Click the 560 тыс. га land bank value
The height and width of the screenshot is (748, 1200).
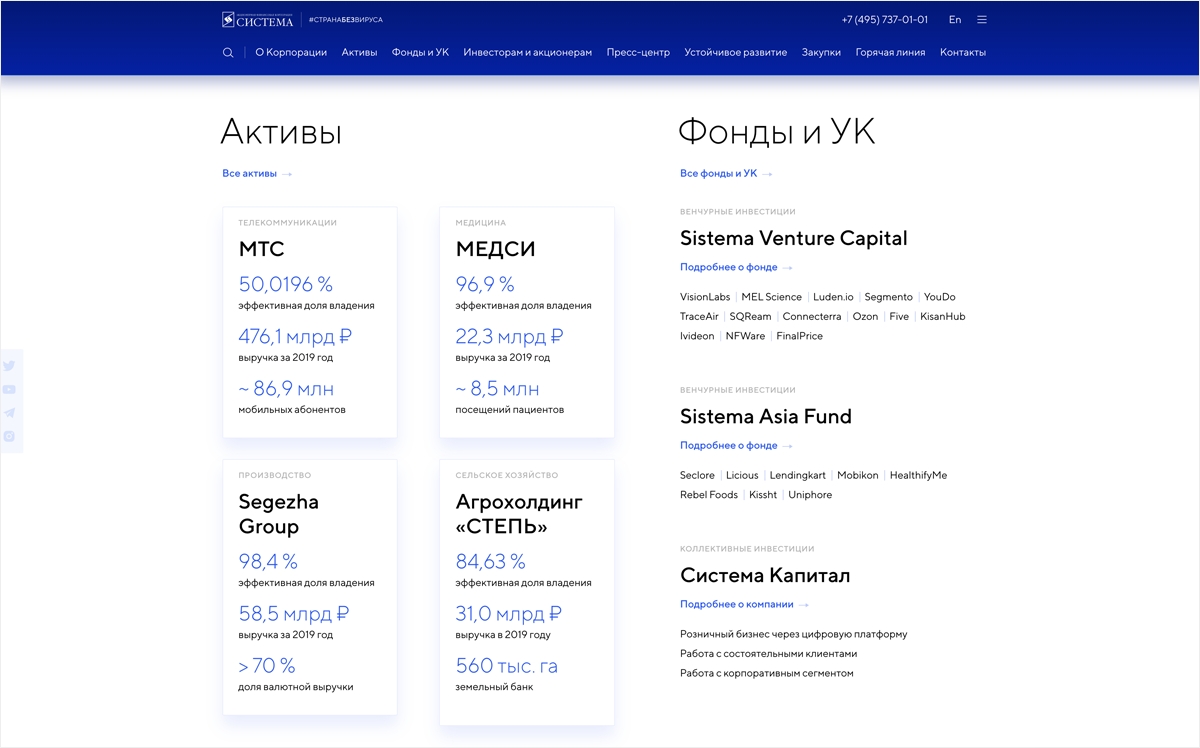(x=507, y=666)
